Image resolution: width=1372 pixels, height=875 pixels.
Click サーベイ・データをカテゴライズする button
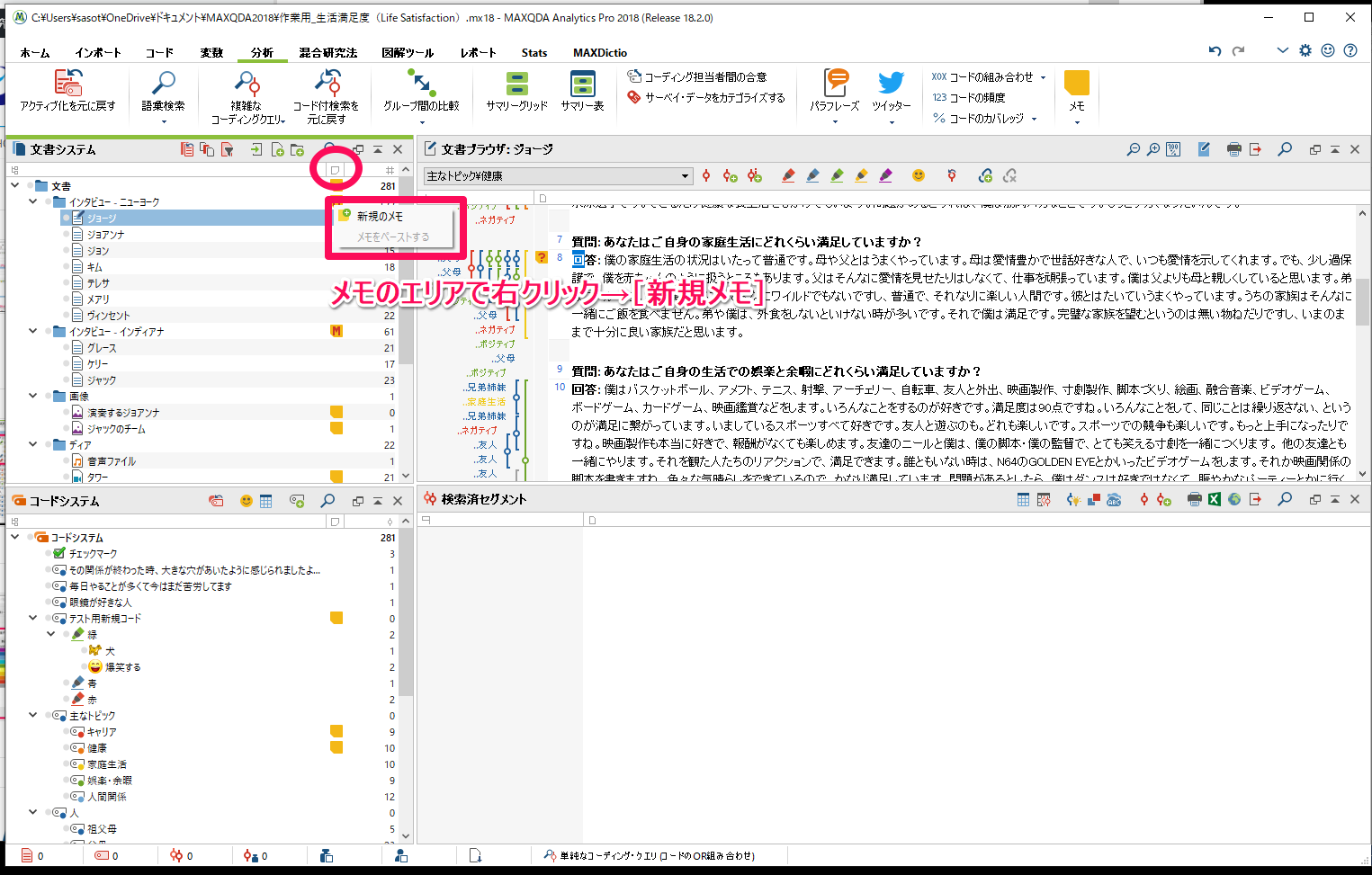706,97
